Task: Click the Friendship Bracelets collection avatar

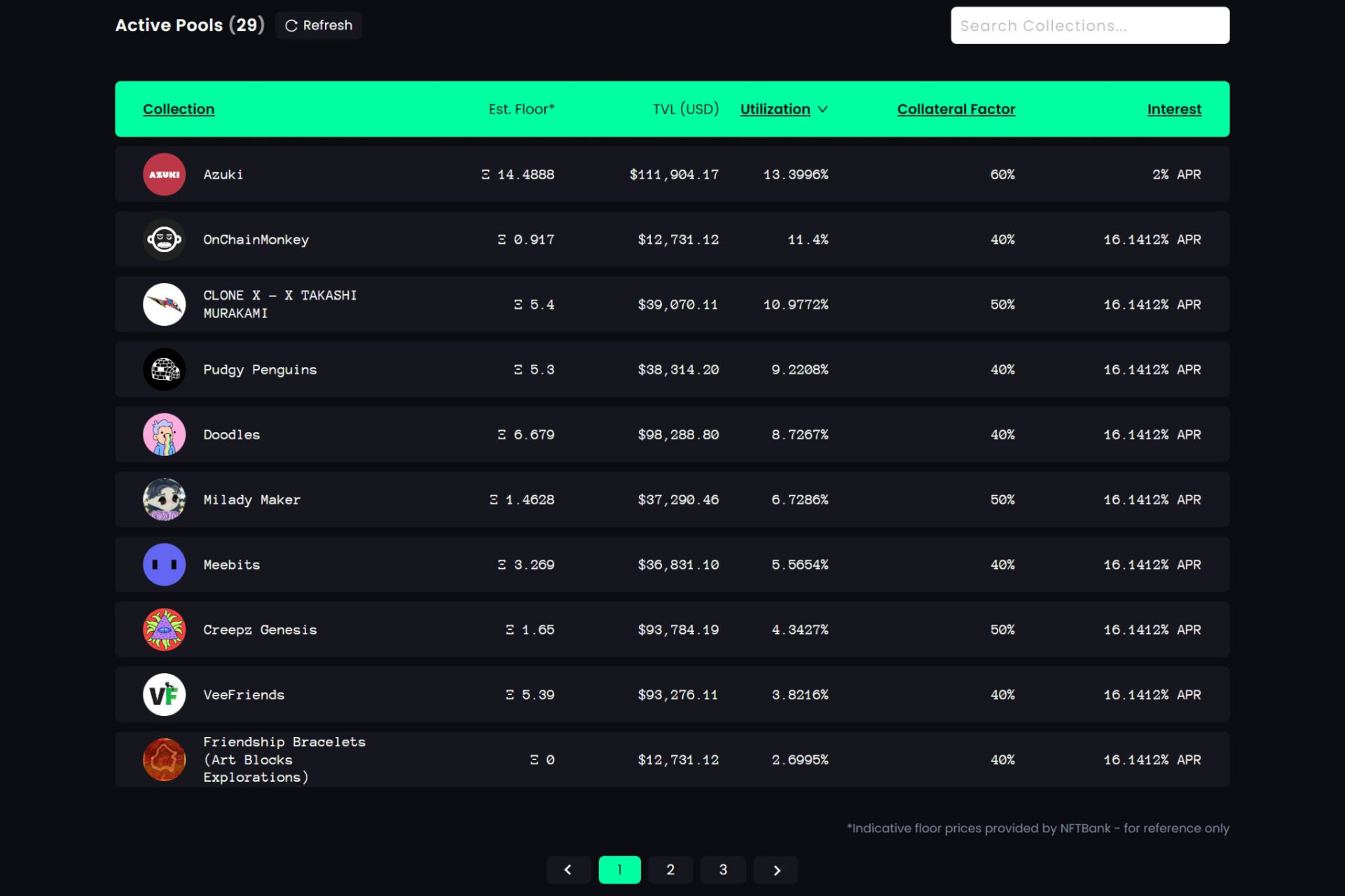Action: tap(164, 759)
